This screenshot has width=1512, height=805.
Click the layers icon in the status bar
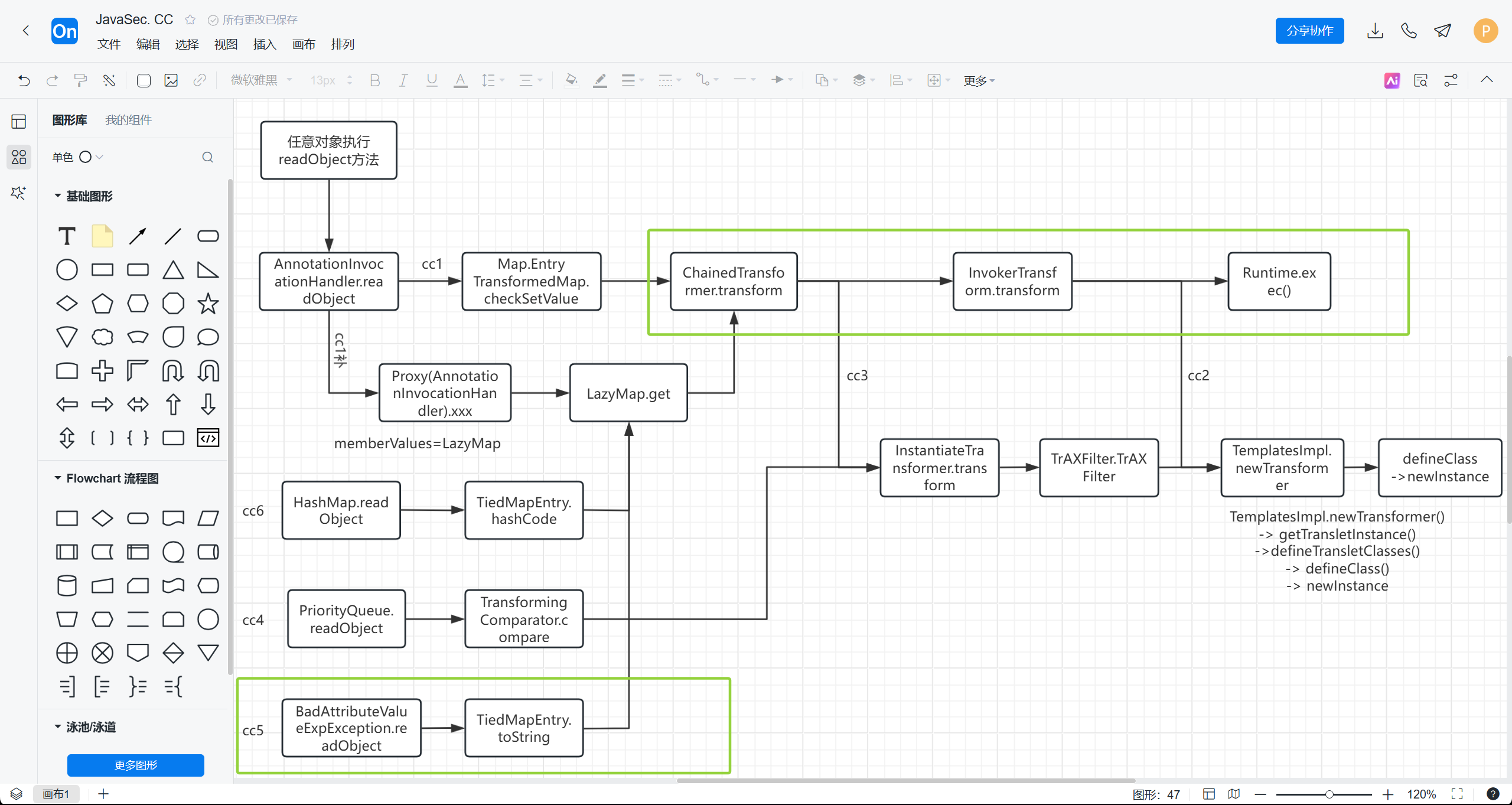coord(16,794)
